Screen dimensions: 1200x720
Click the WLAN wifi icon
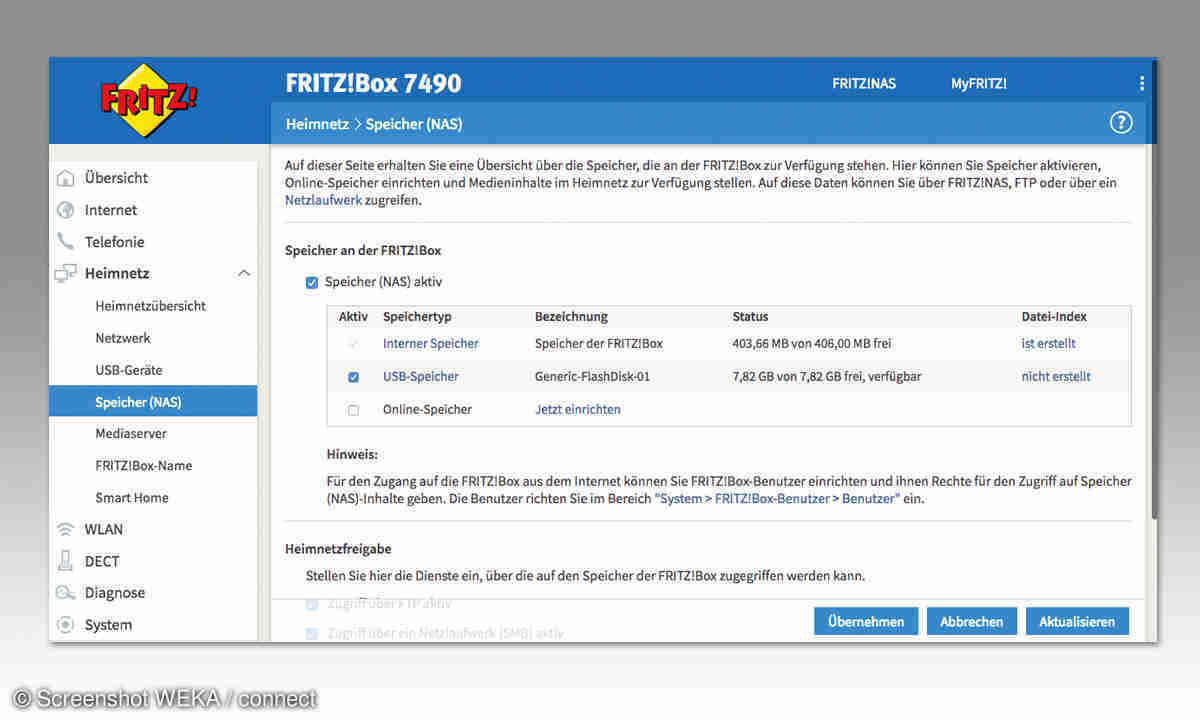tap(66, 529)
